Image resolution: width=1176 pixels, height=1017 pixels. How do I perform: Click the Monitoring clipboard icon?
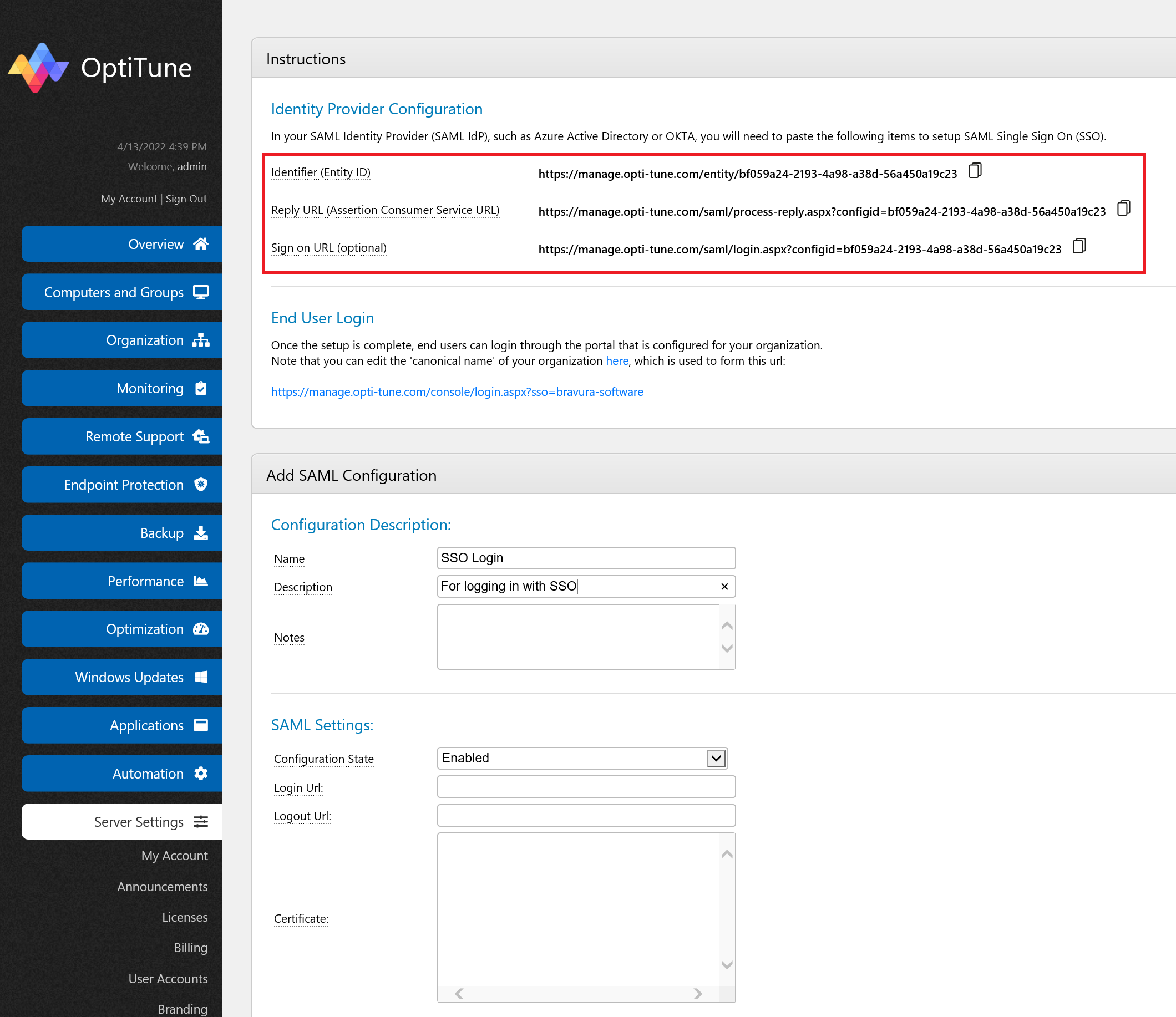click(x=201, y=388)
